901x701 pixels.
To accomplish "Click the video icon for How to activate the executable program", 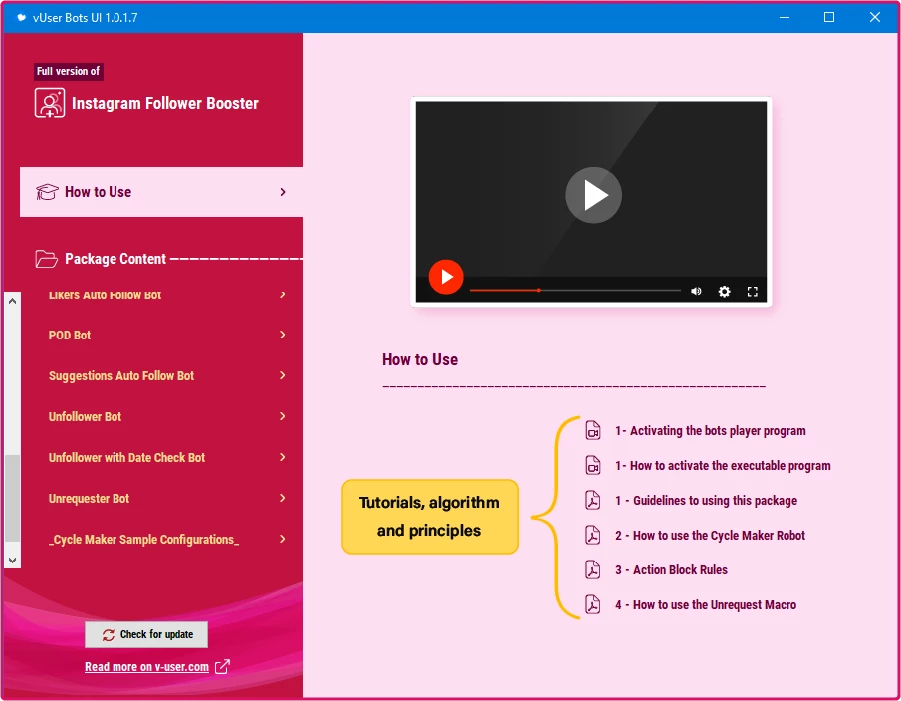I will point(593,465).
